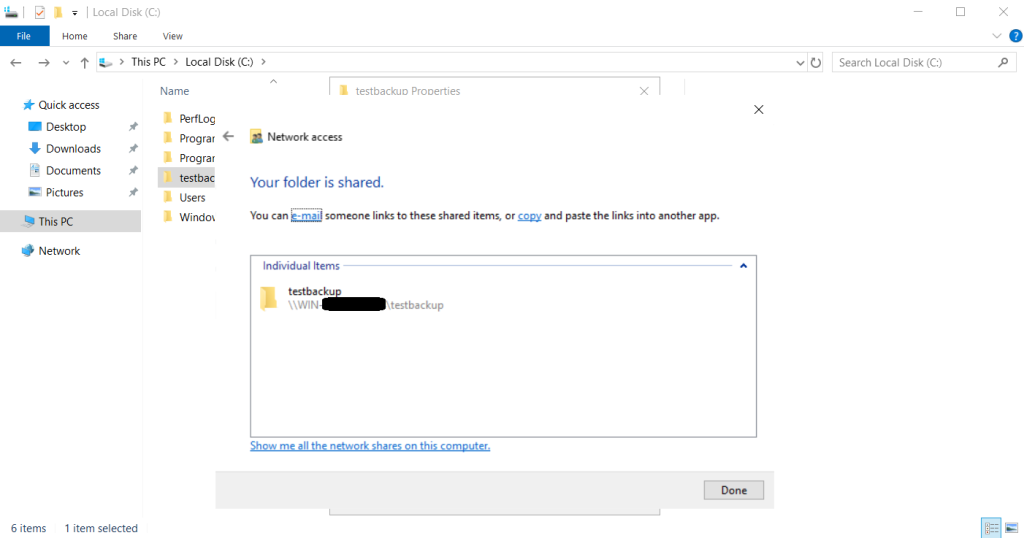Viewport: 1024px width, 538px height.
Task: Expand chevron after Local Disk (C:) breadcrumb
Action: tap(263, 62)
